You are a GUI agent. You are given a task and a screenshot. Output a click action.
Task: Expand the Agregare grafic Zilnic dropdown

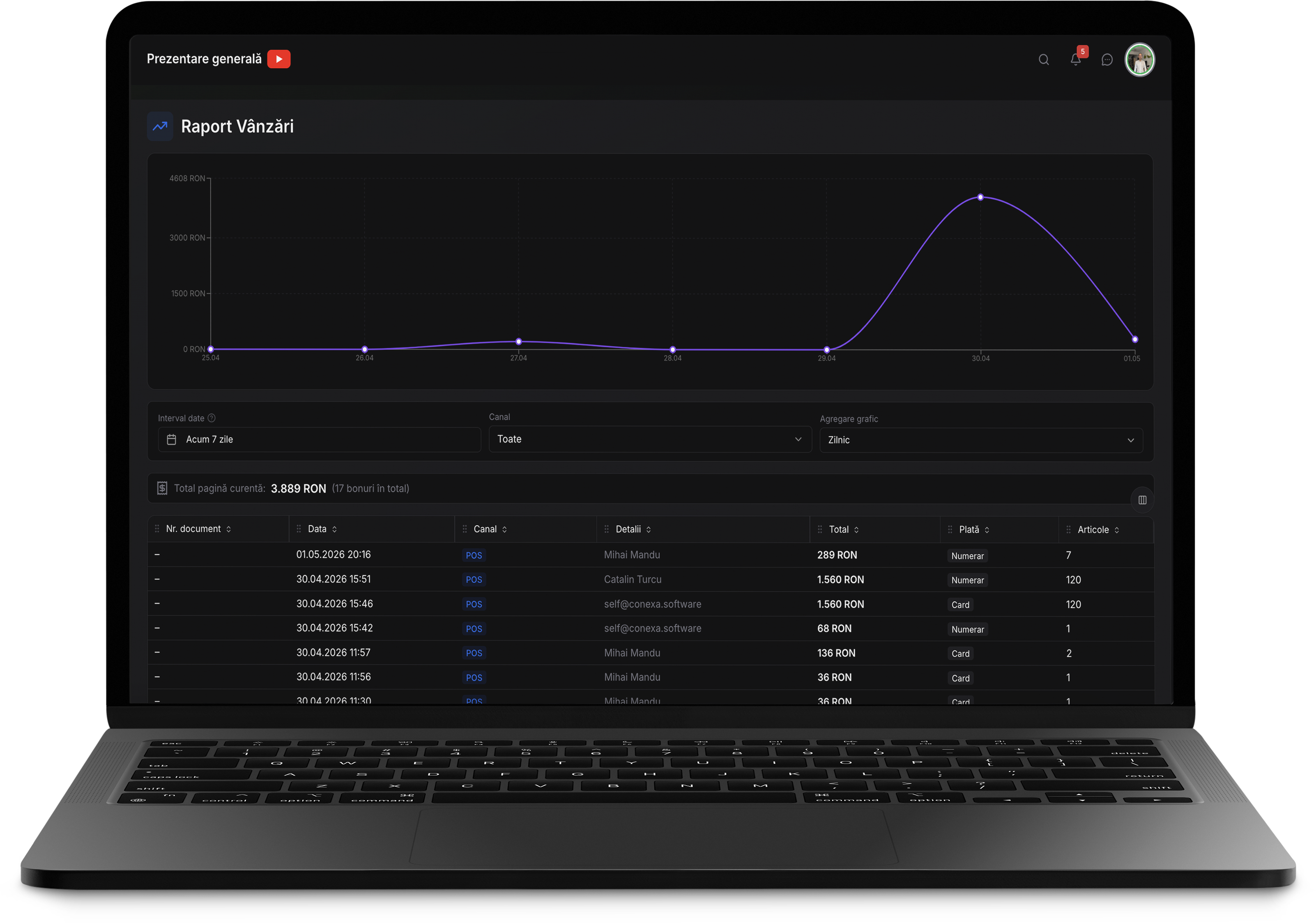click(x=981, y=440)
